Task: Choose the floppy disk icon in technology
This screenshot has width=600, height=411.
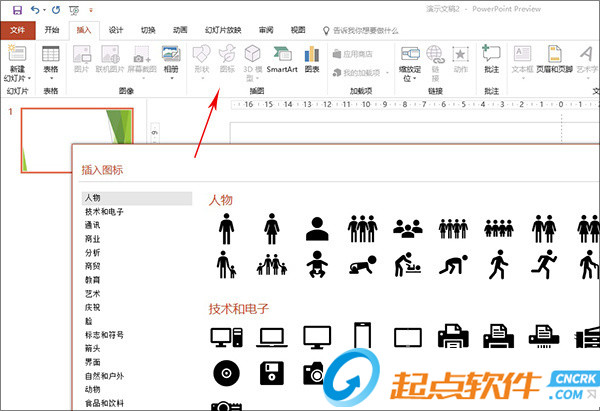Action: 272,373
